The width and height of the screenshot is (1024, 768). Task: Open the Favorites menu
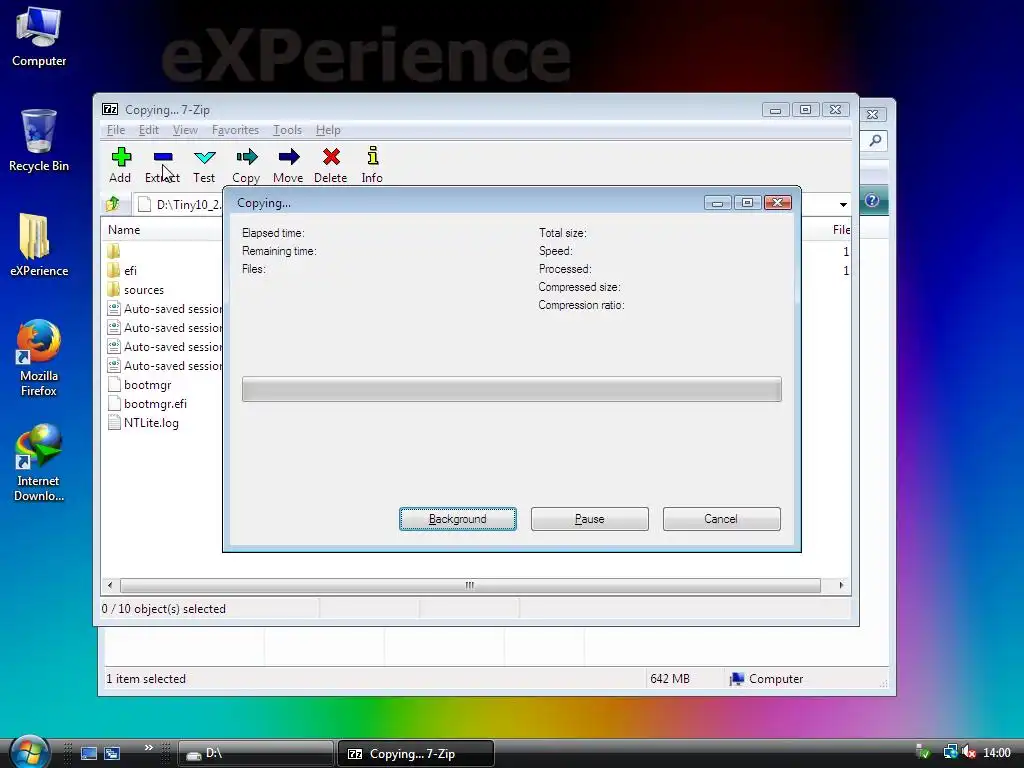[235, 130]
